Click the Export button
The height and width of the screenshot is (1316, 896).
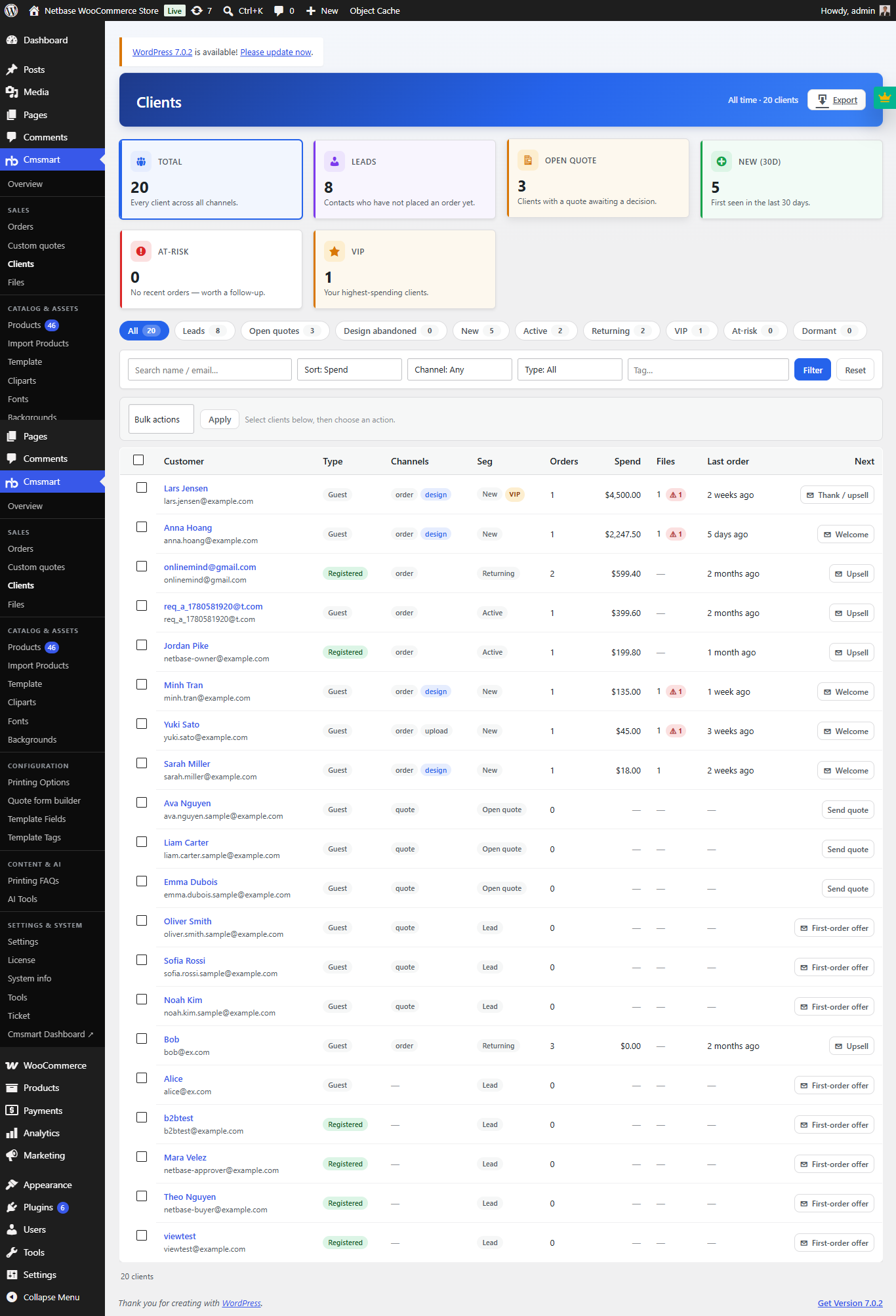(837, 100)
